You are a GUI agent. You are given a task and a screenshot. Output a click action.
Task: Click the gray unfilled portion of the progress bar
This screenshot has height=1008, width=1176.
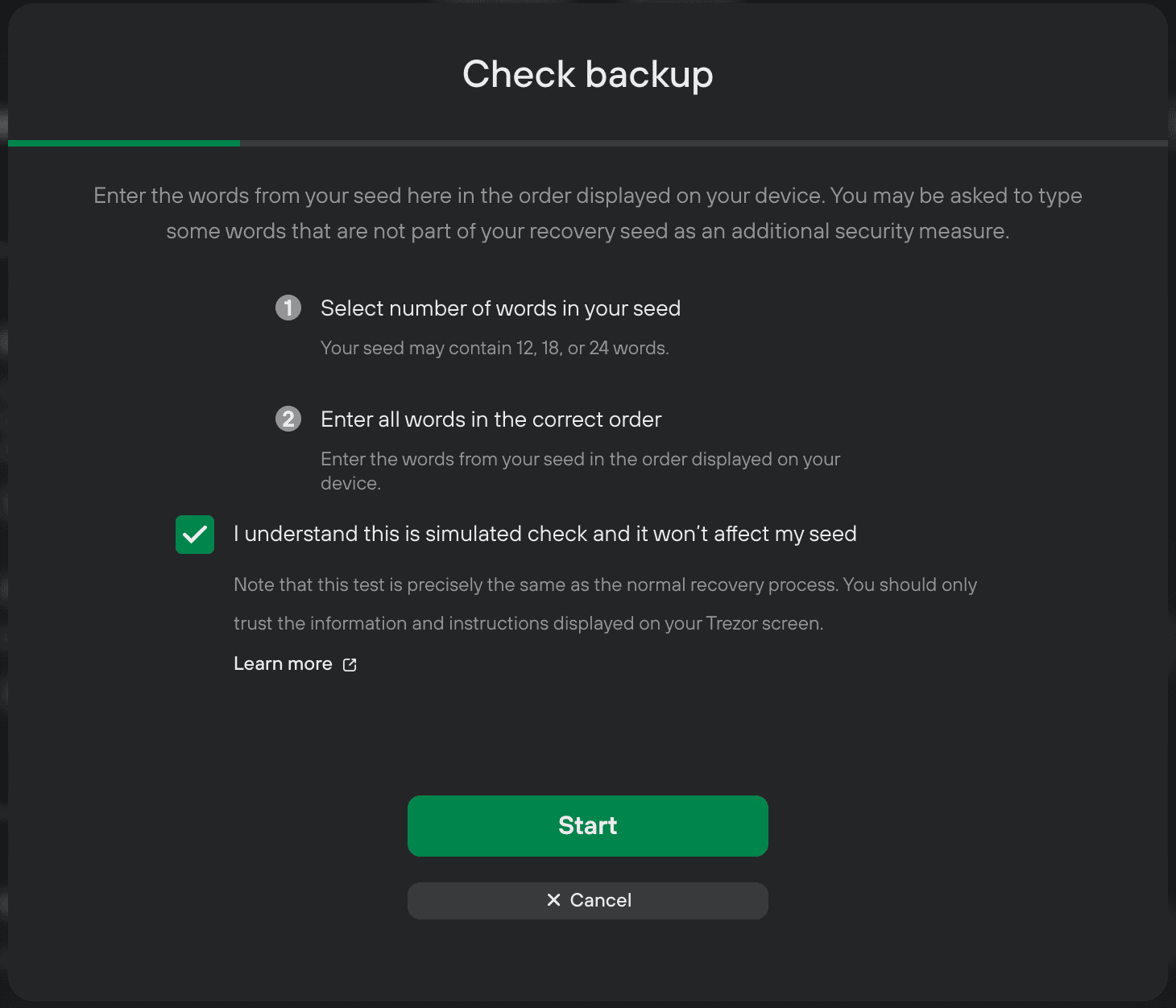(704, 143)
